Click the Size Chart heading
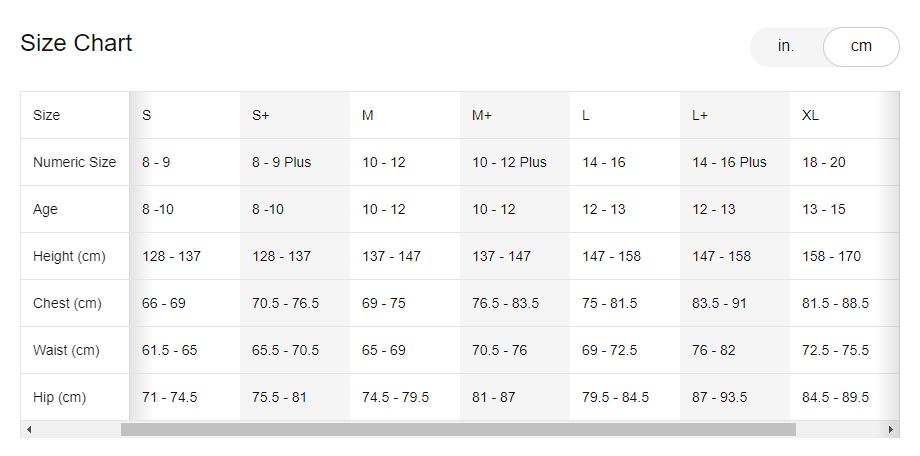This screenshot has width=920, height=456. (x=76, y=43)
